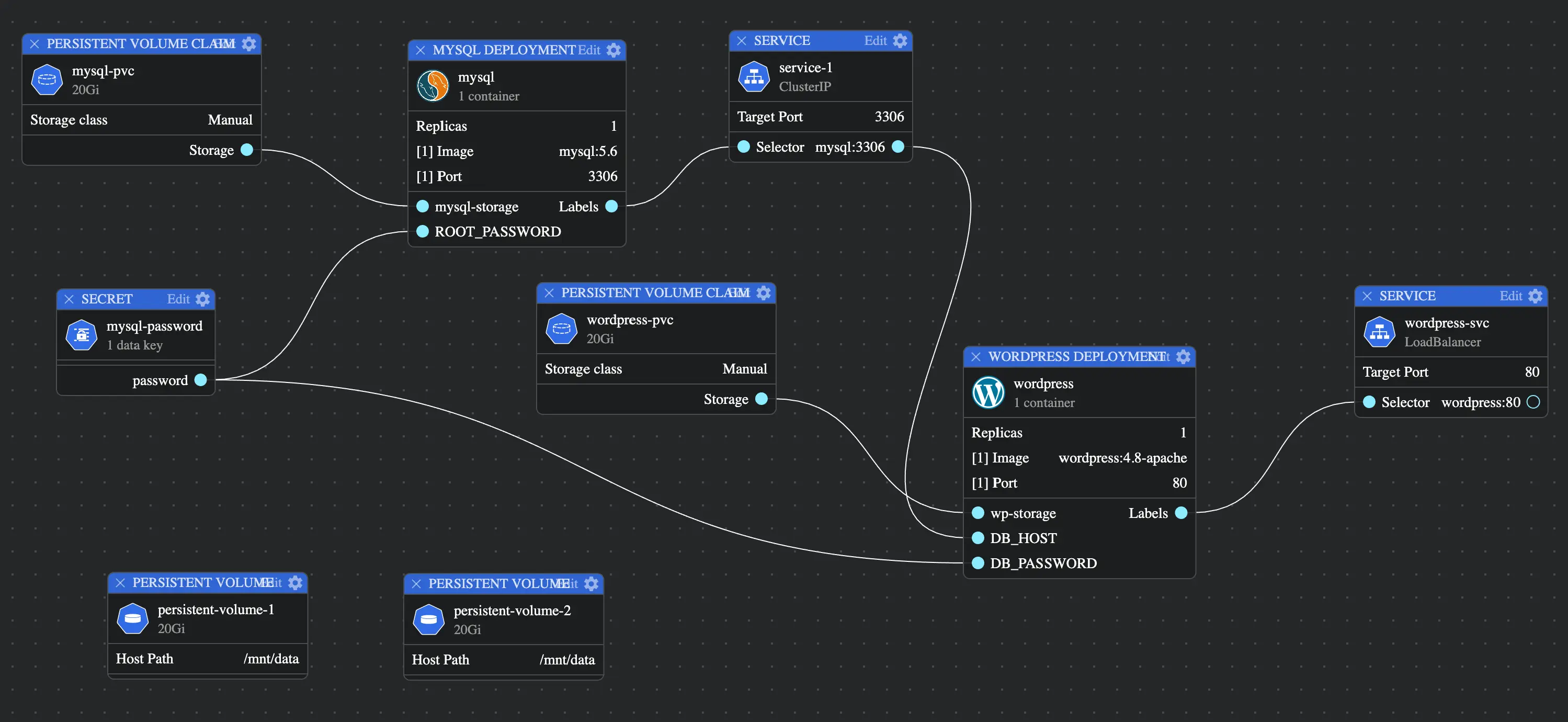Click the mysql-password secret icon
The height and width of the screenshot is (722, 1568).
pos(81,335)
